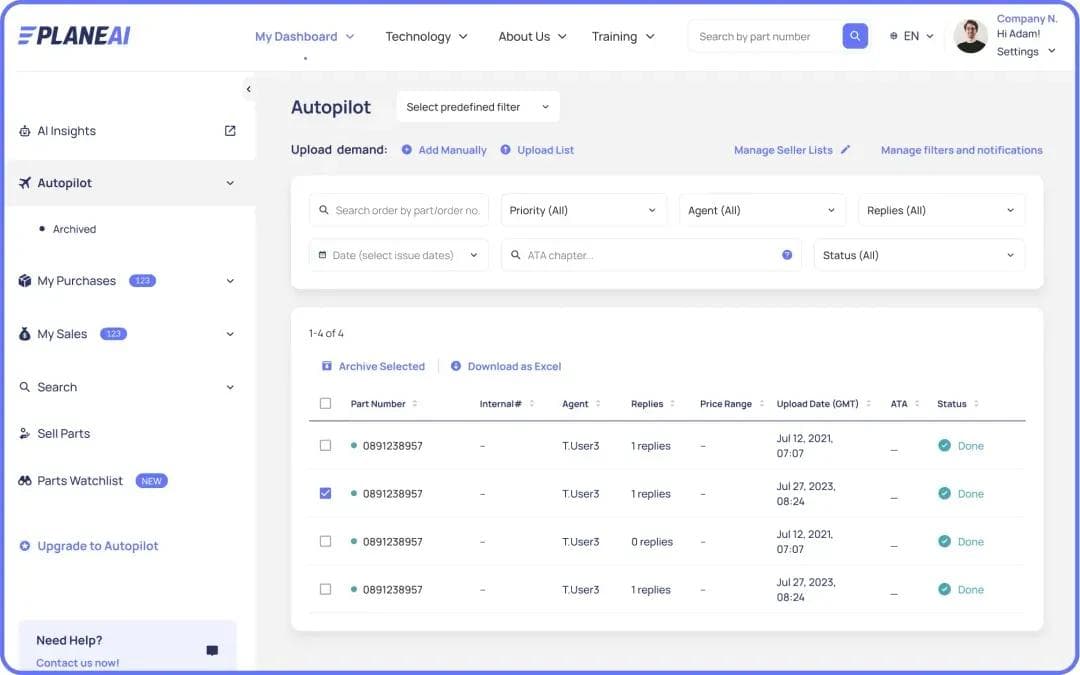
Task: Uncheck the checked second row checkbox
Action: pyautogui.click(x=325, y=493)
